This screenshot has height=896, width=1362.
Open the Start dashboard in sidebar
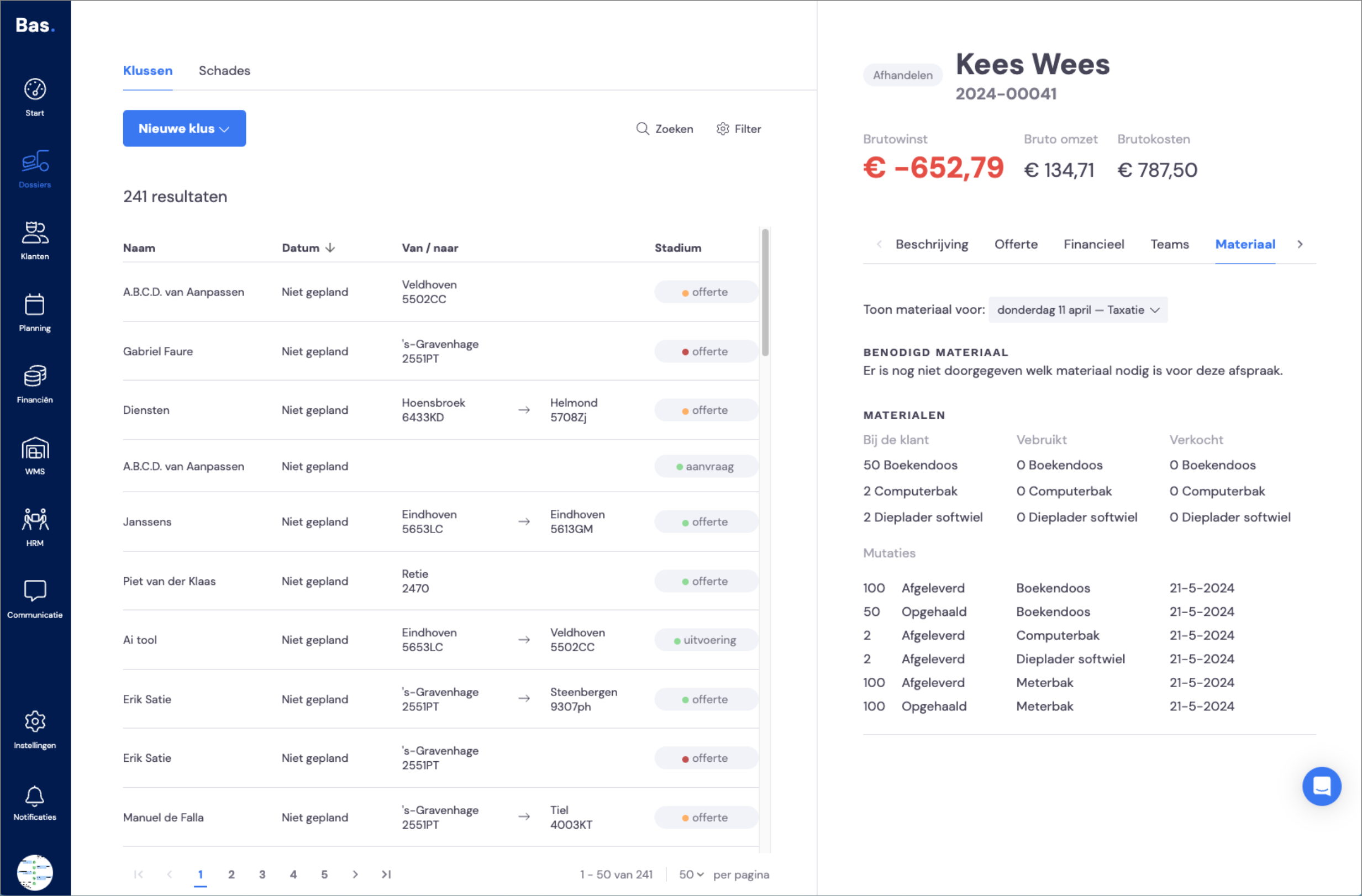pyautogui.click(x=35, y=97)
